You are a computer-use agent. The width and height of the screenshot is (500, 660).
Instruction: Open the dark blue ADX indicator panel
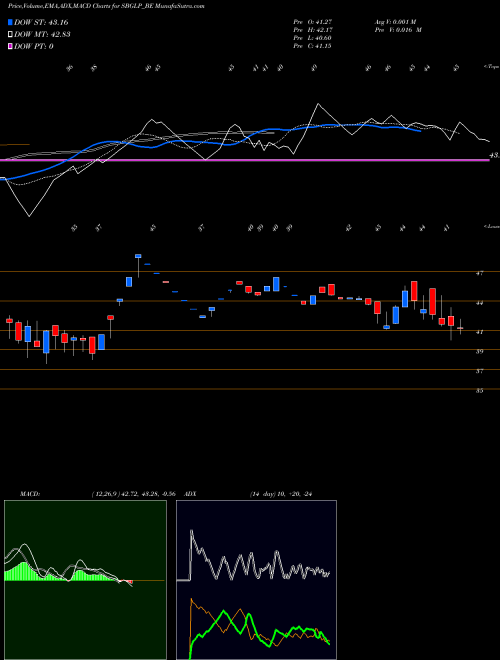256,580
